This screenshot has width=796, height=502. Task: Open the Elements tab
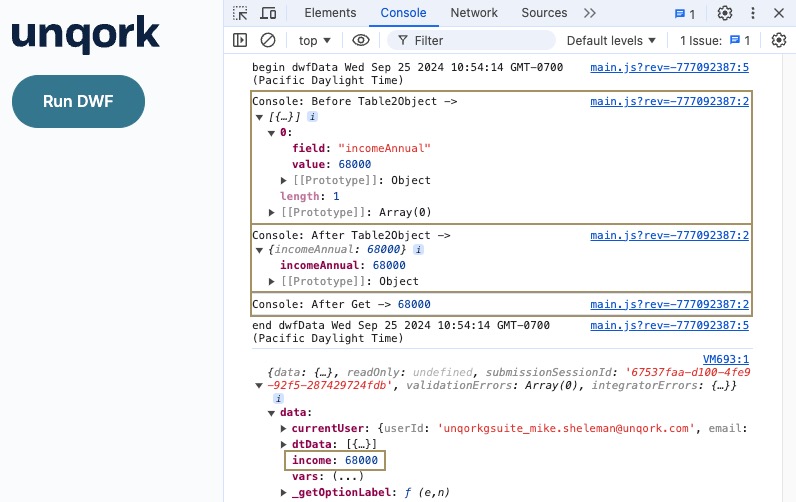click(330, 13)
